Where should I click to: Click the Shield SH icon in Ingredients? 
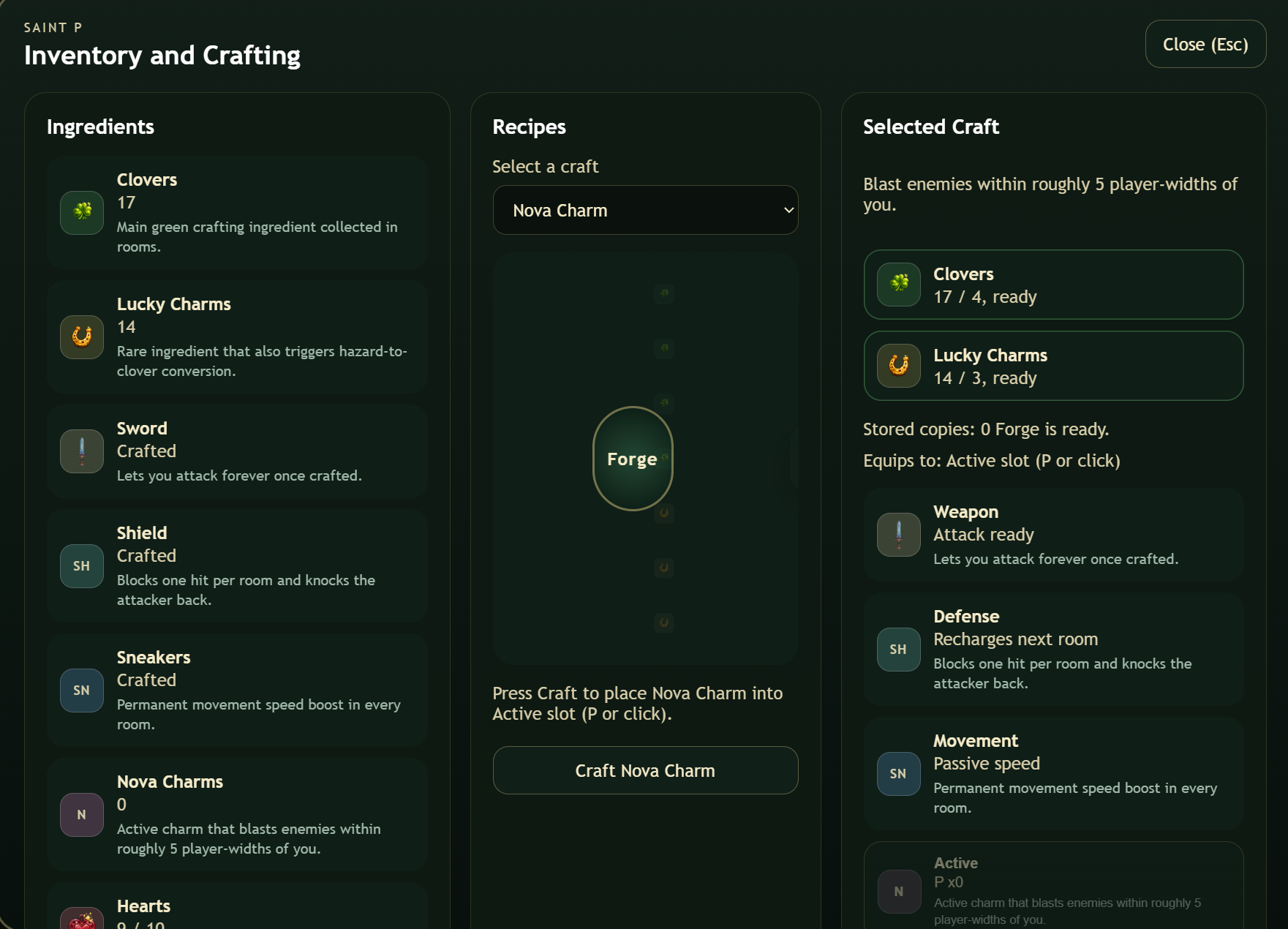click(x=82, y=566)
